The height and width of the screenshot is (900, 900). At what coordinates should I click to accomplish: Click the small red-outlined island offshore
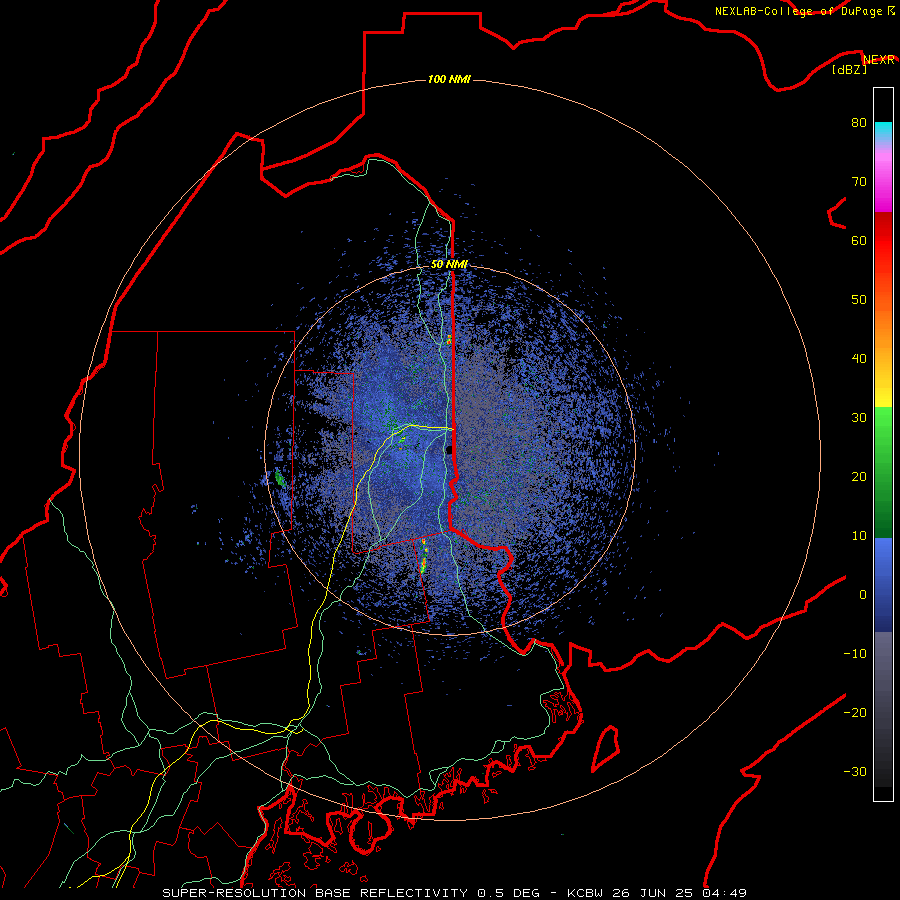pyautogui.click(x=606, y=748)
